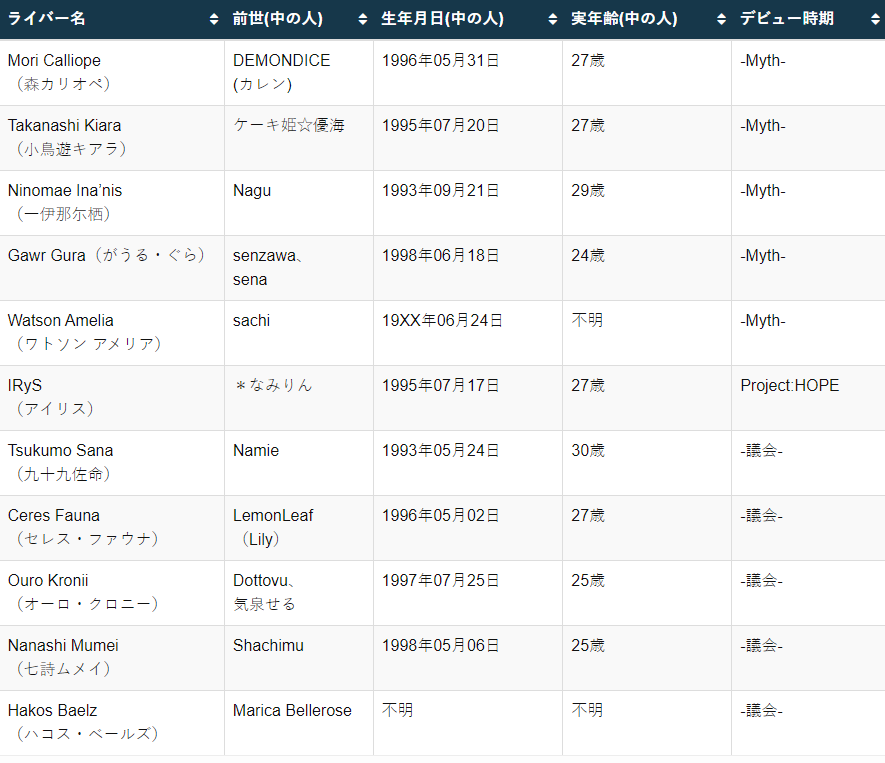This screenshot has width=885, height=763.
Task: Click the 27歳 age in Takanashi Kiara row
Action: pos(588,125)
